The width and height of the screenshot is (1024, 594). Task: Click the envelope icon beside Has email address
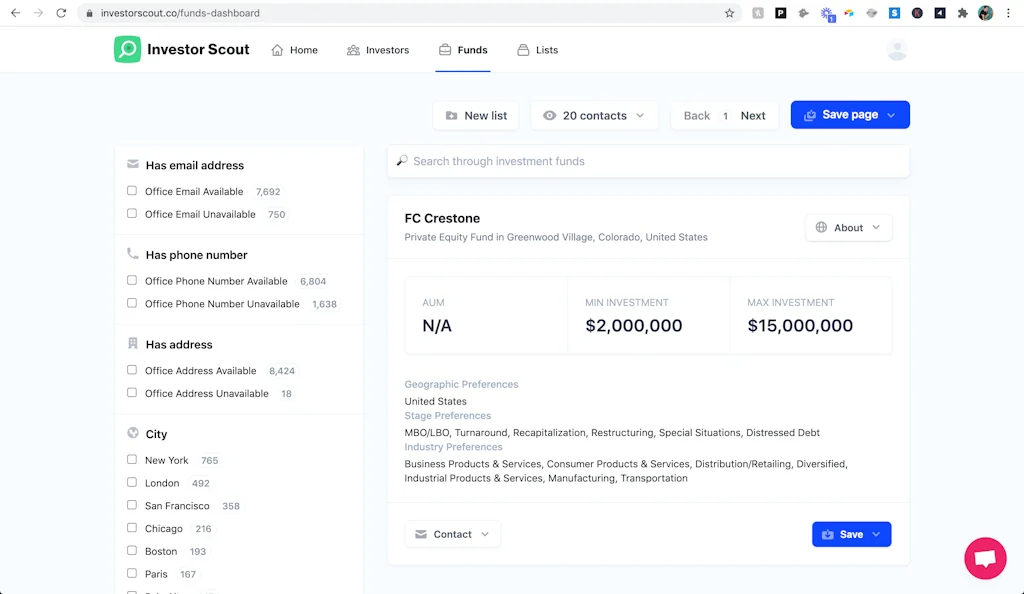131,165
